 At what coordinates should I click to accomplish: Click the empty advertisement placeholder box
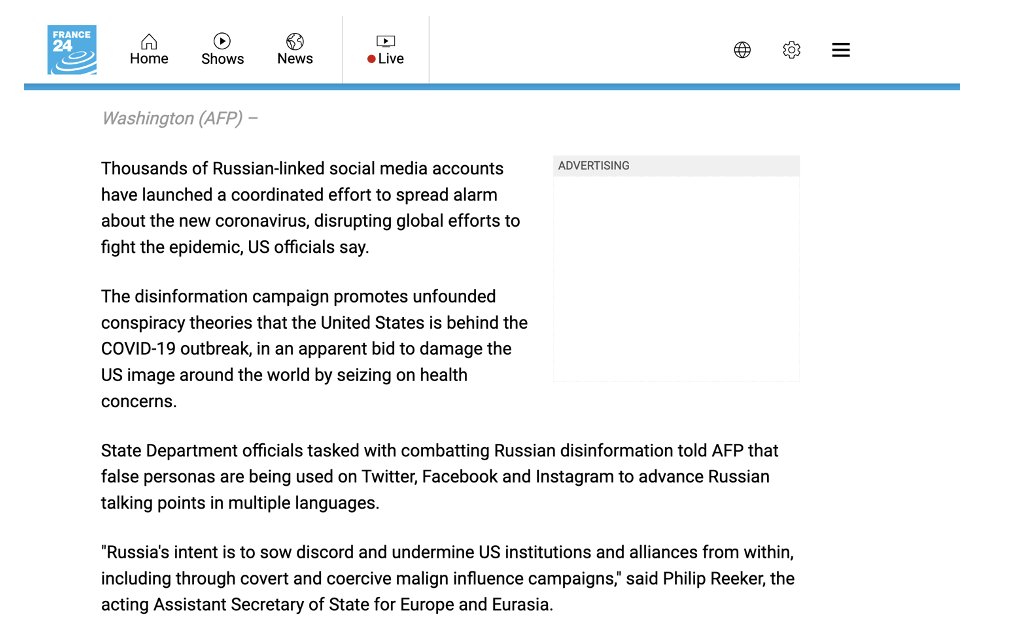676,278
